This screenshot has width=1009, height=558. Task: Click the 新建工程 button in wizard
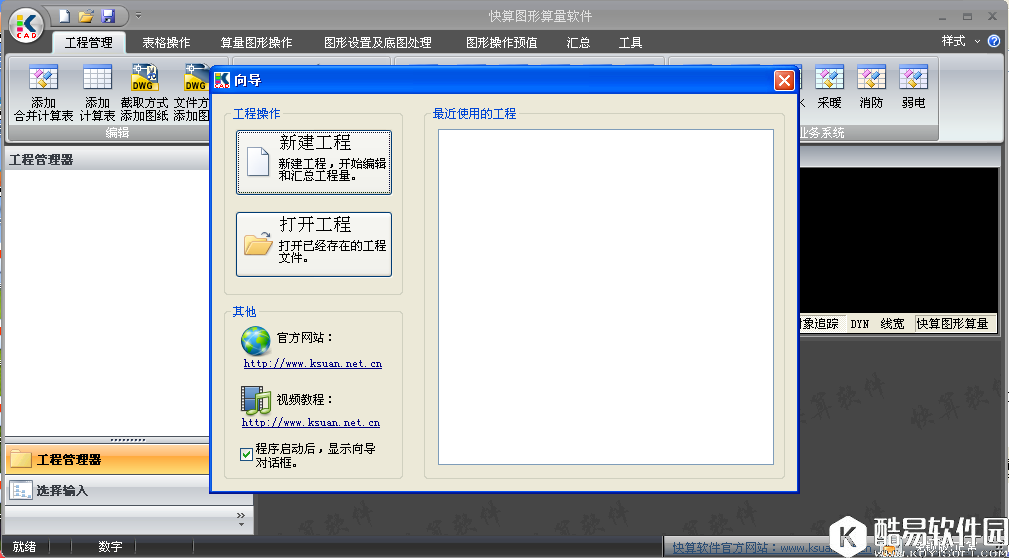314,162
